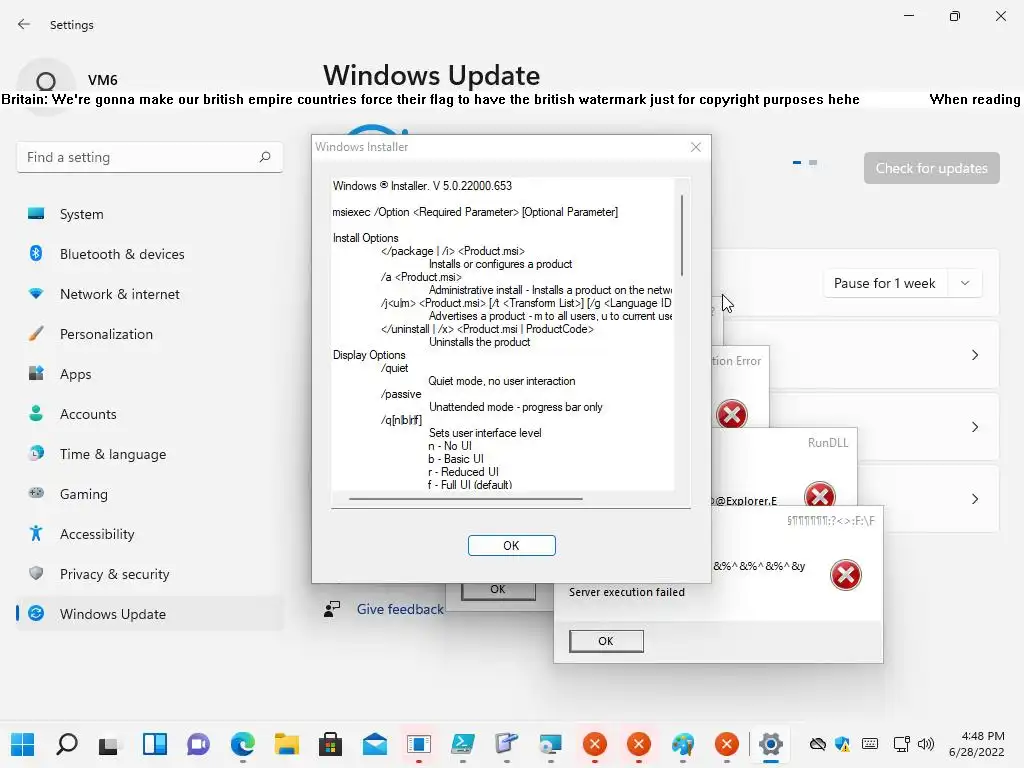Click Pause for 1 week button
The height and width of the screenshot is (768, 1024).
pyautogui.click(x=884, y=283)
